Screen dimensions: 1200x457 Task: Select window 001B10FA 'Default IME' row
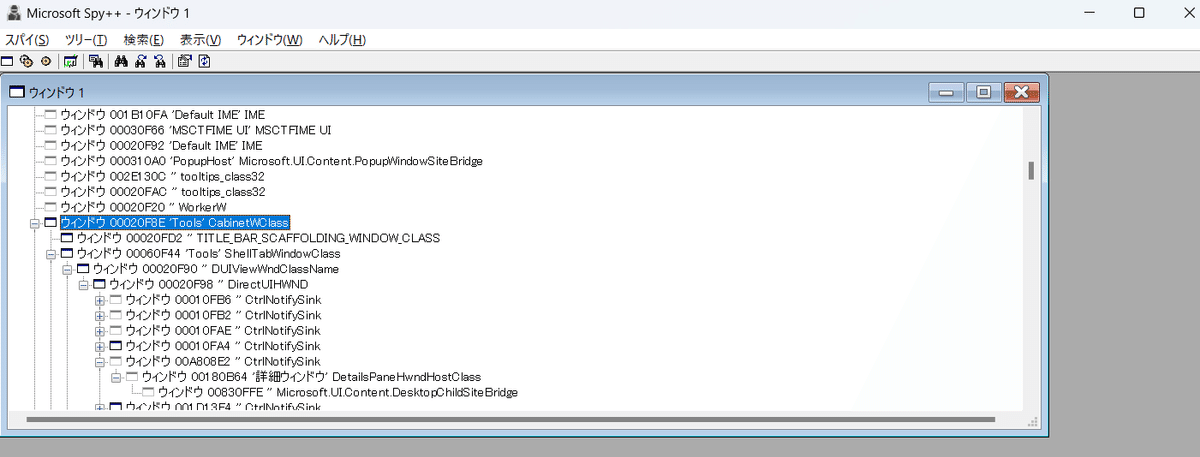pyautogui.click(x=162, y=115)
